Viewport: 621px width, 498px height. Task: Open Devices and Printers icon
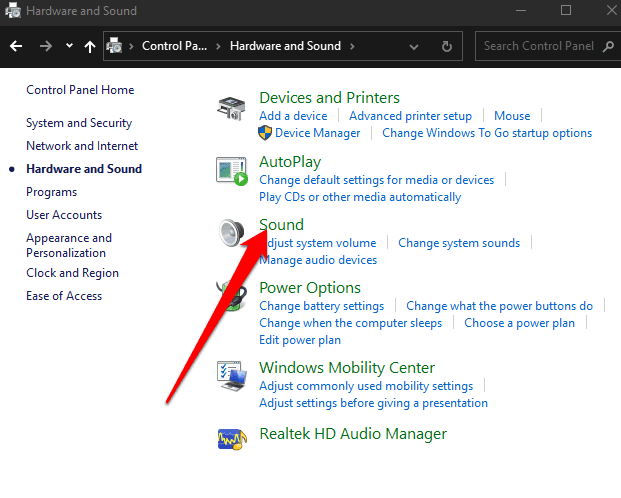(233, 107)
